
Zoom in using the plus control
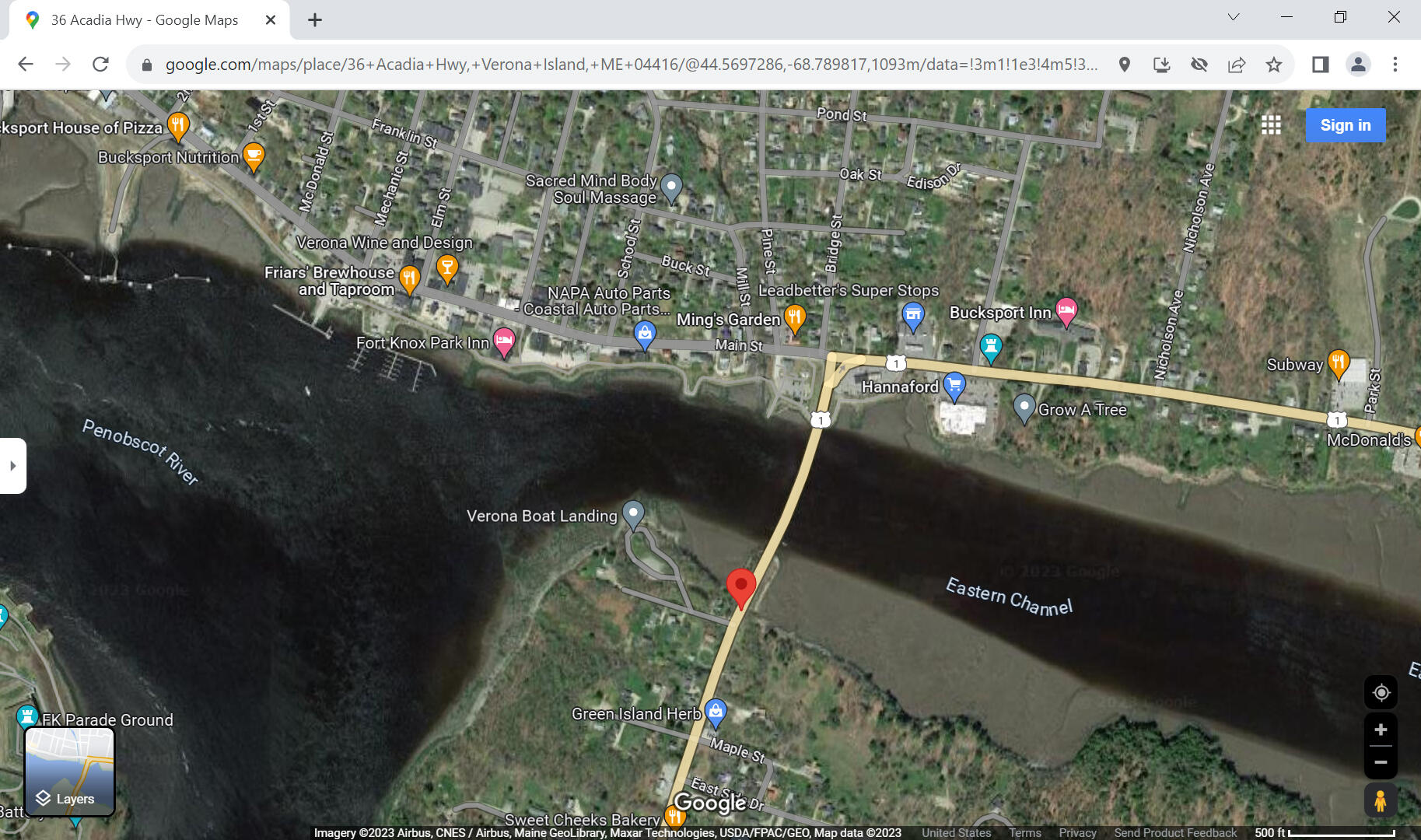point(1381,730)
